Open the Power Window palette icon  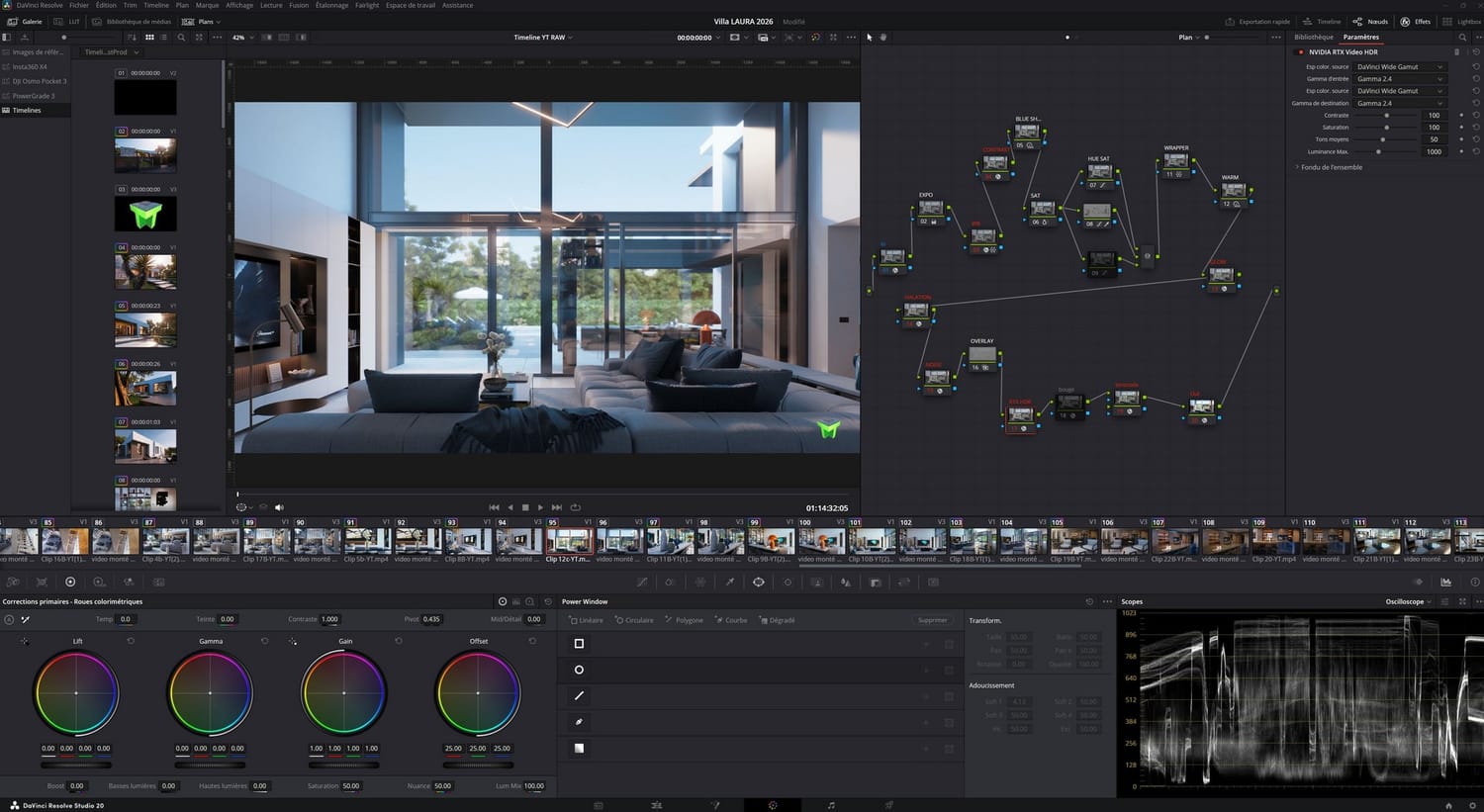coord(758,583)
